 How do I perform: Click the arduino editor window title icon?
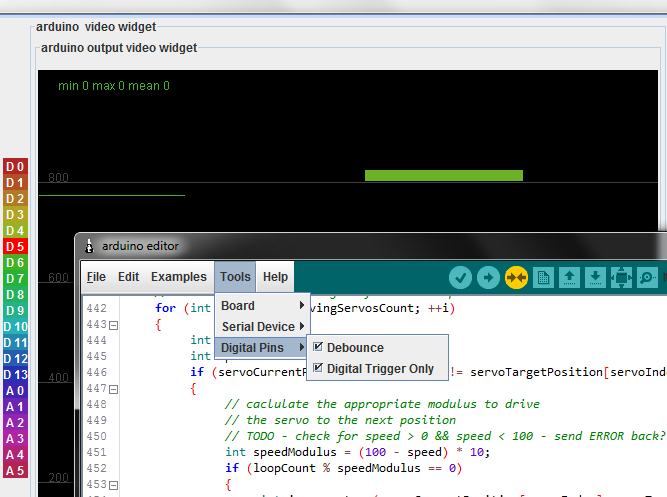pyautogui.click(x=89, y=246)
